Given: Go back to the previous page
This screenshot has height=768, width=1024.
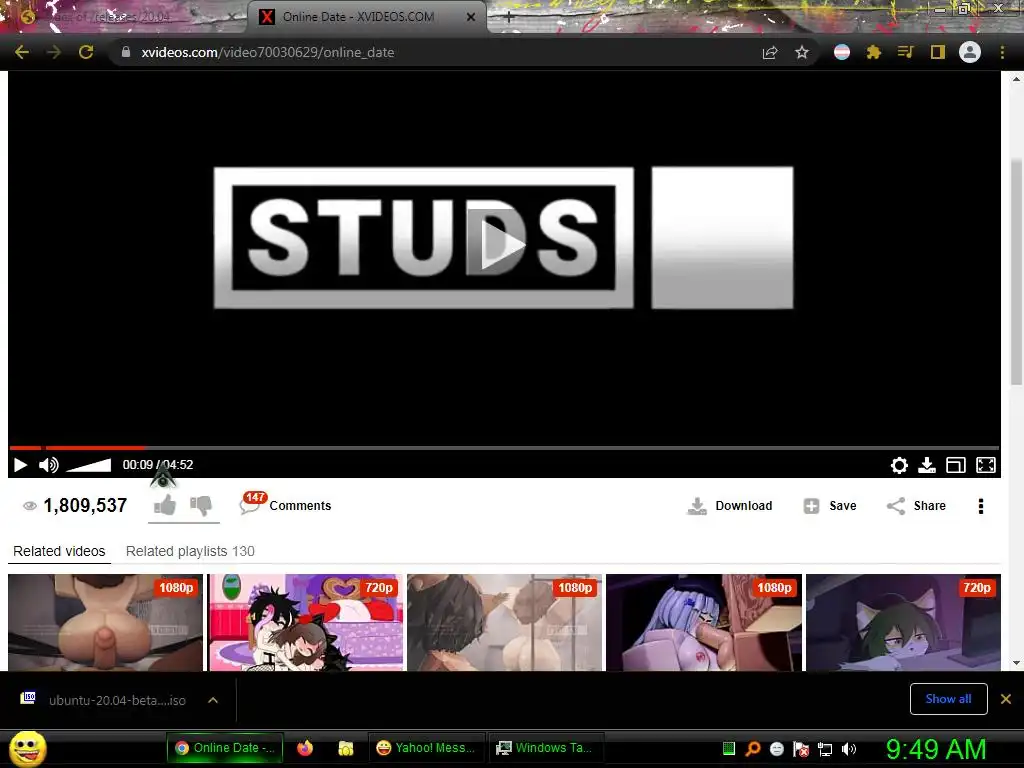Looking at the screenshot, I should (22, 52).
